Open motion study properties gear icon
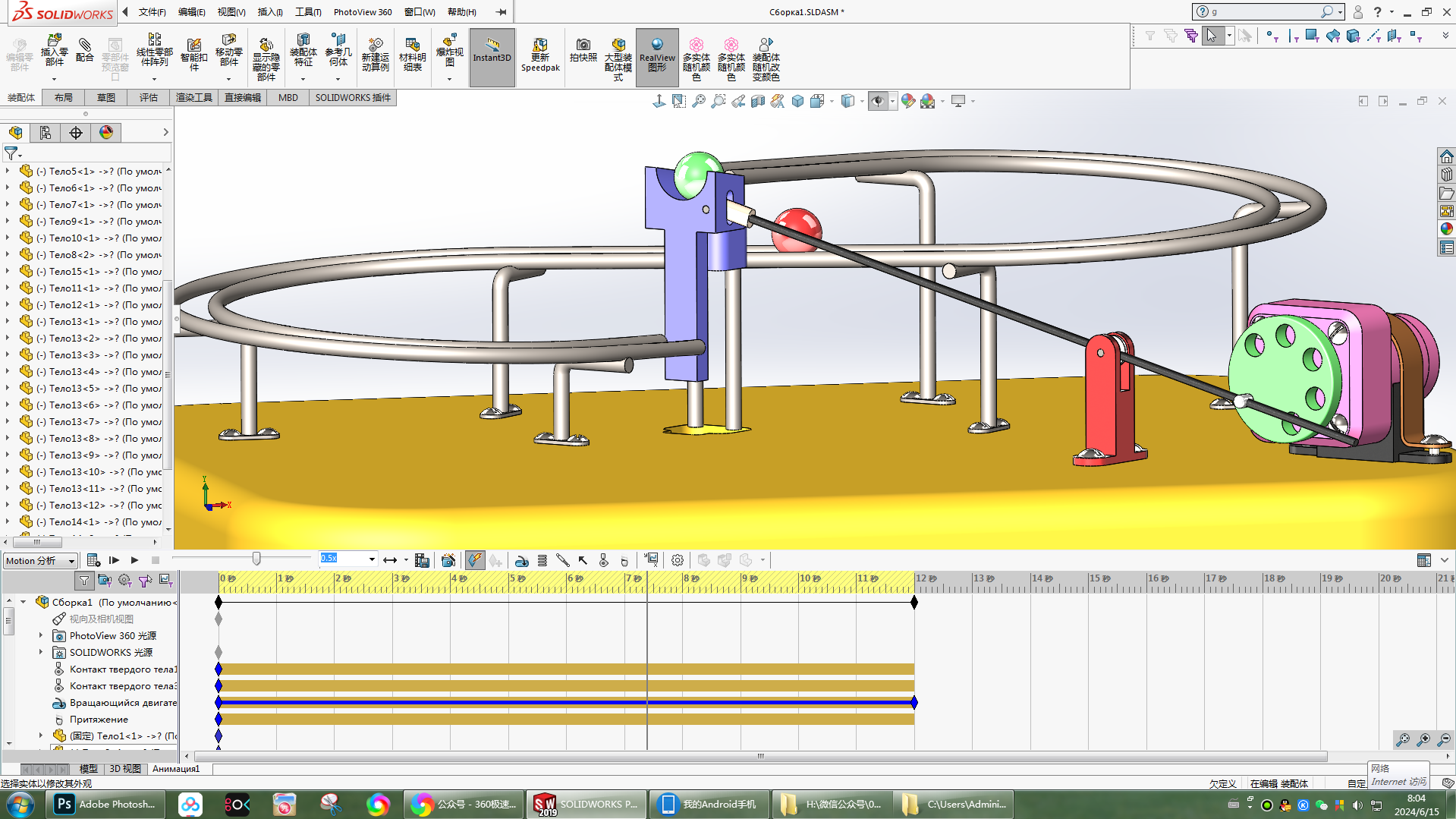Viewport: 1456px width, 819px height. click(677, 560)
